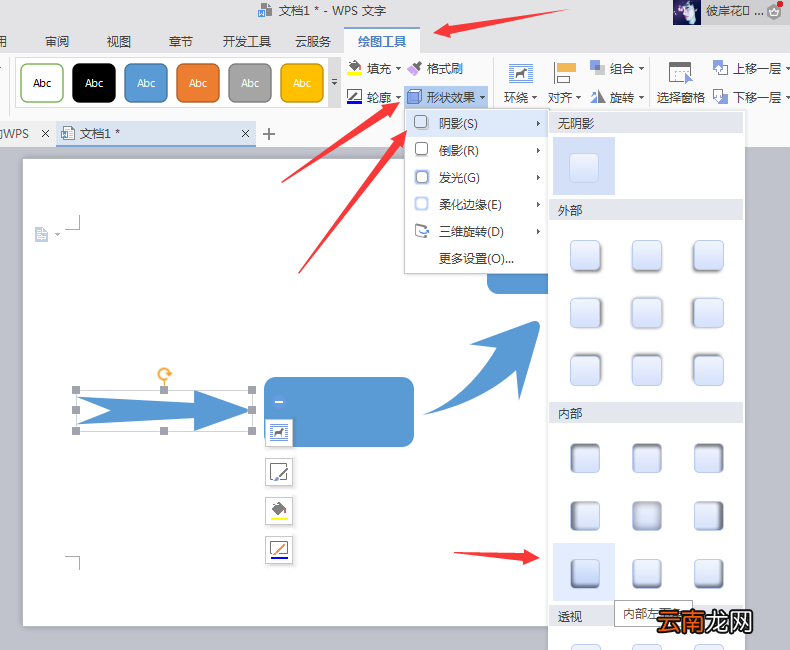This screenshot has height=650, width=790.
Task: Switch to the Drawing Tools (绘图工具) tab
Action: pos(382,41)
